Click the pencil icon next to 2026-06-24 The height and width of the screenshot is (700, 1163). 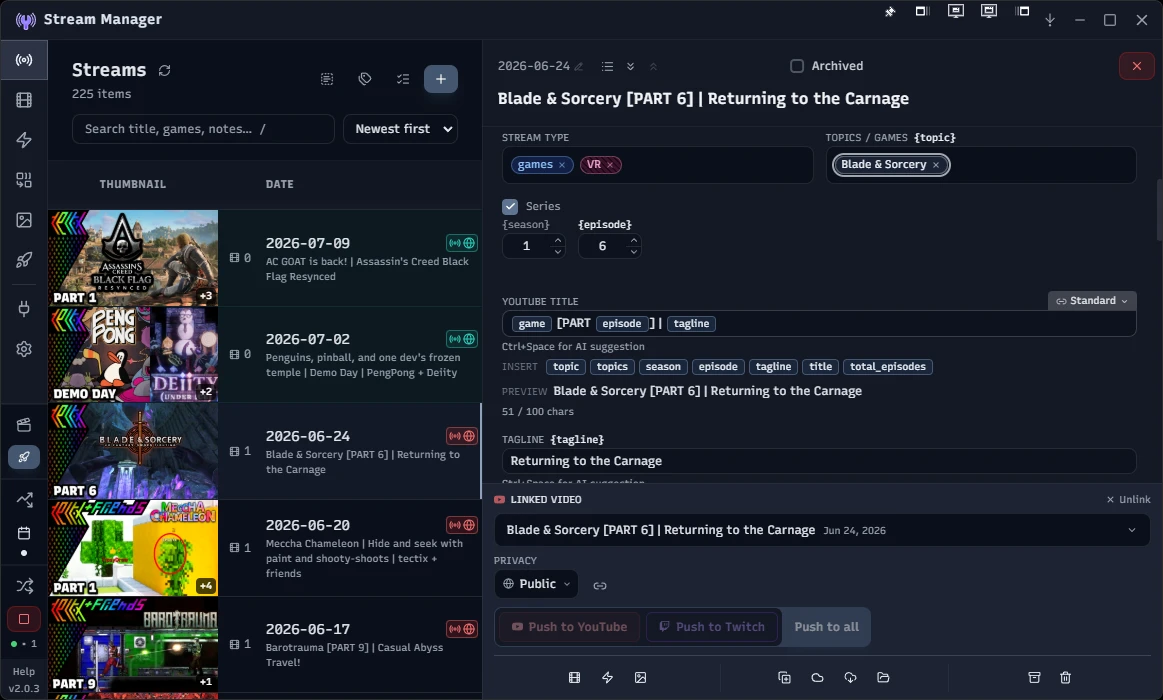pos(579,67)
